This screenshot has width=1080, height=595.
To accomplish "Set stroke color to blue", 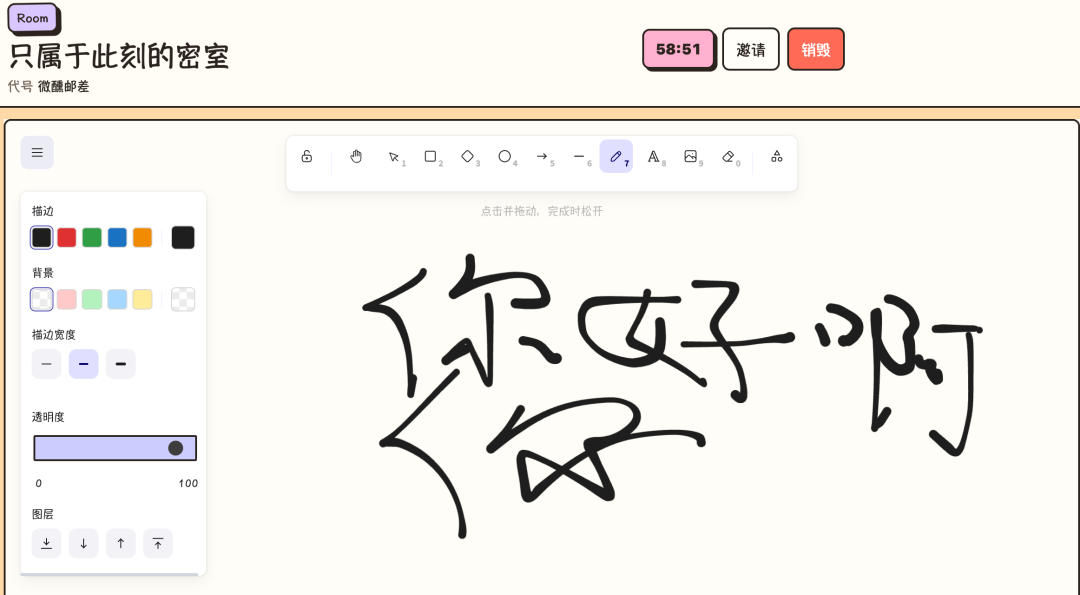I will [117, 238].
